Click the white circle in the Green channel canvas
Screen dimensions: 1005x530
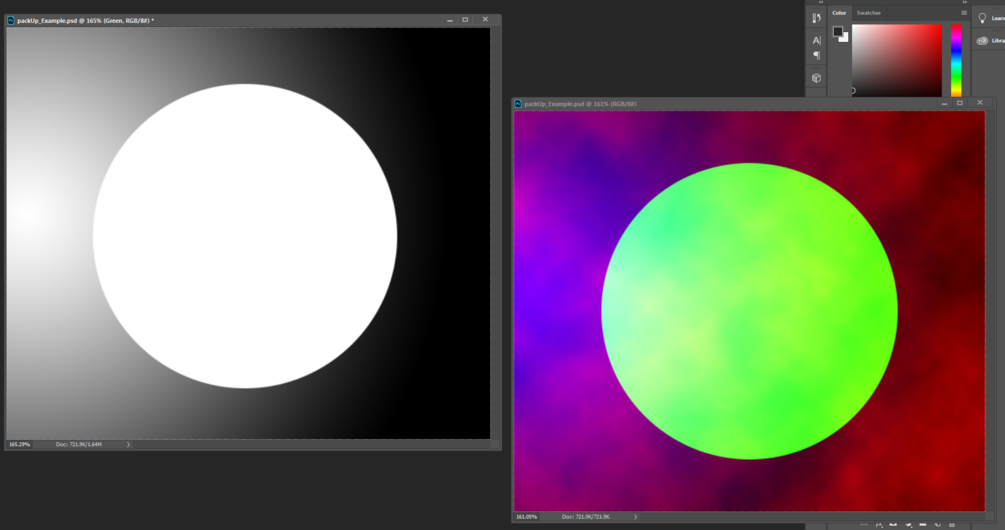pyautogui.click(x=245, y=236)
